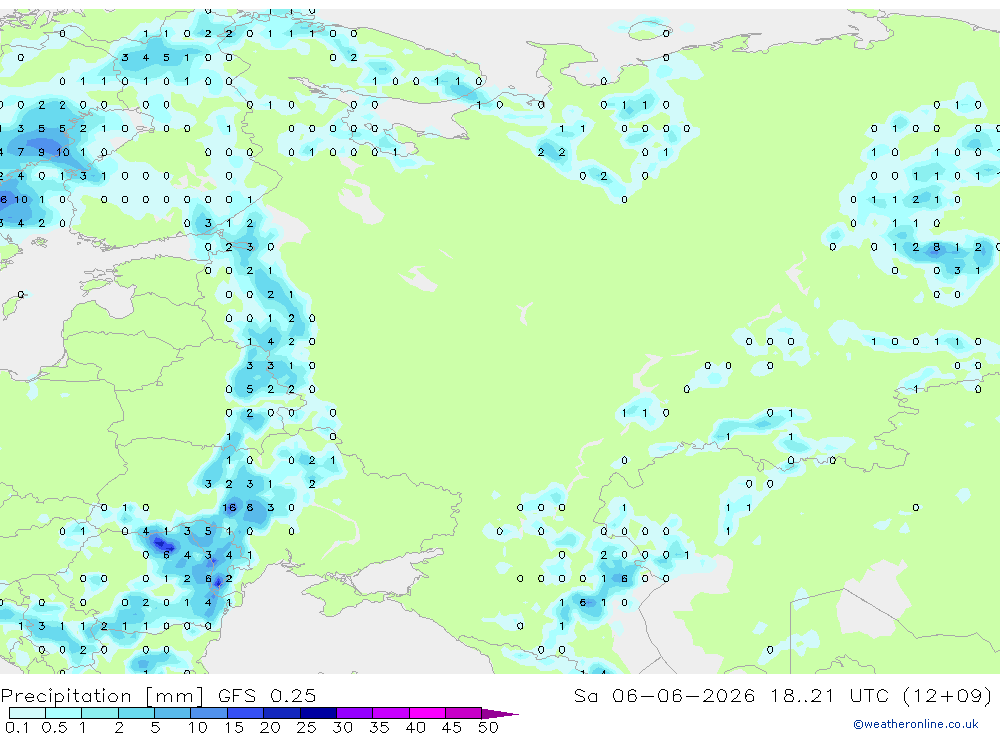This screenshot has width=1000, height=733.
Task: Click the 45–50 mm legend color swatch
Action: (464, 713)
